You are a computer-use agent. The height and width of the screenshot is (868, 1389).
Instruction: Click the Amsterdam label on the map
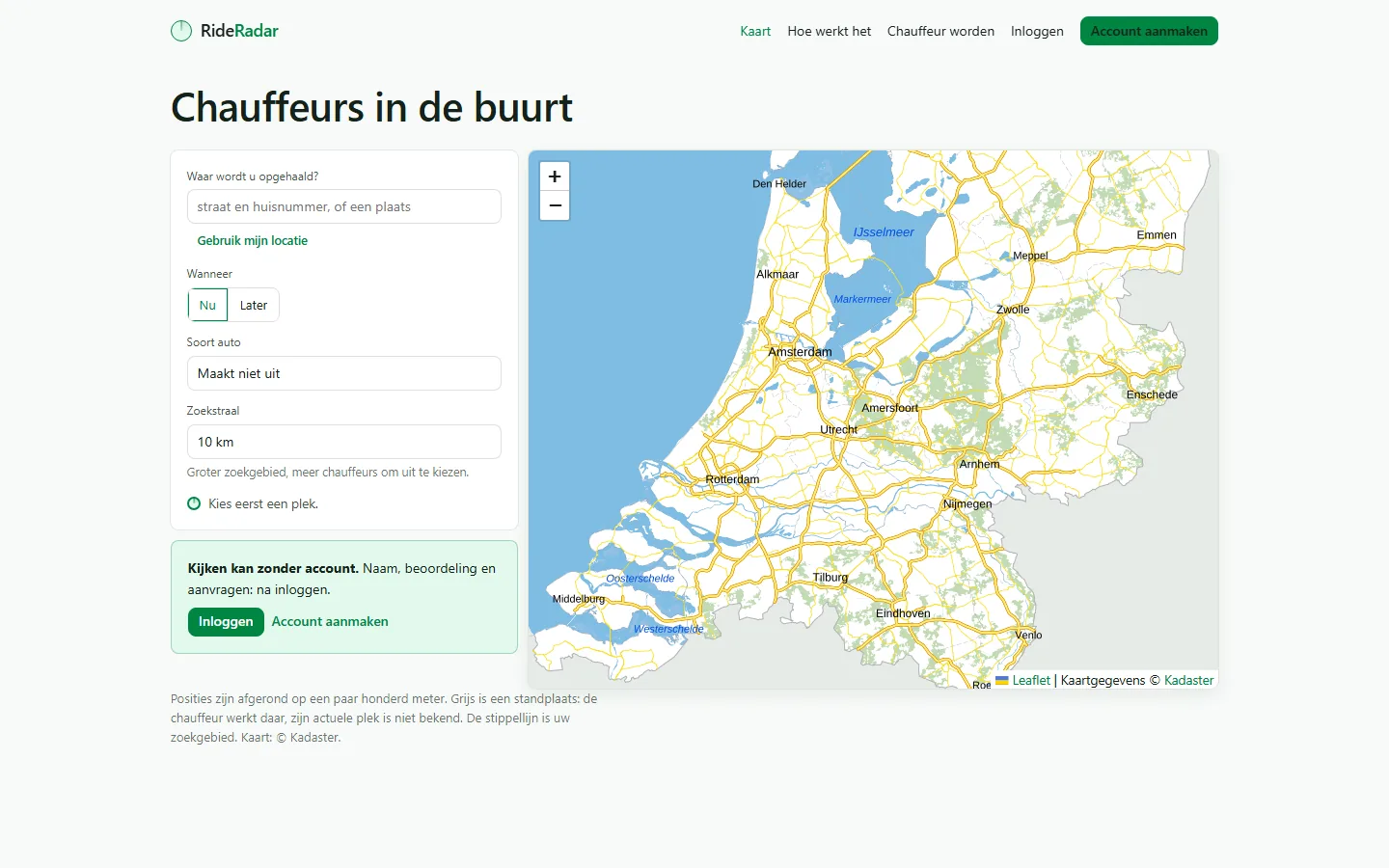[x=800, y=352]
